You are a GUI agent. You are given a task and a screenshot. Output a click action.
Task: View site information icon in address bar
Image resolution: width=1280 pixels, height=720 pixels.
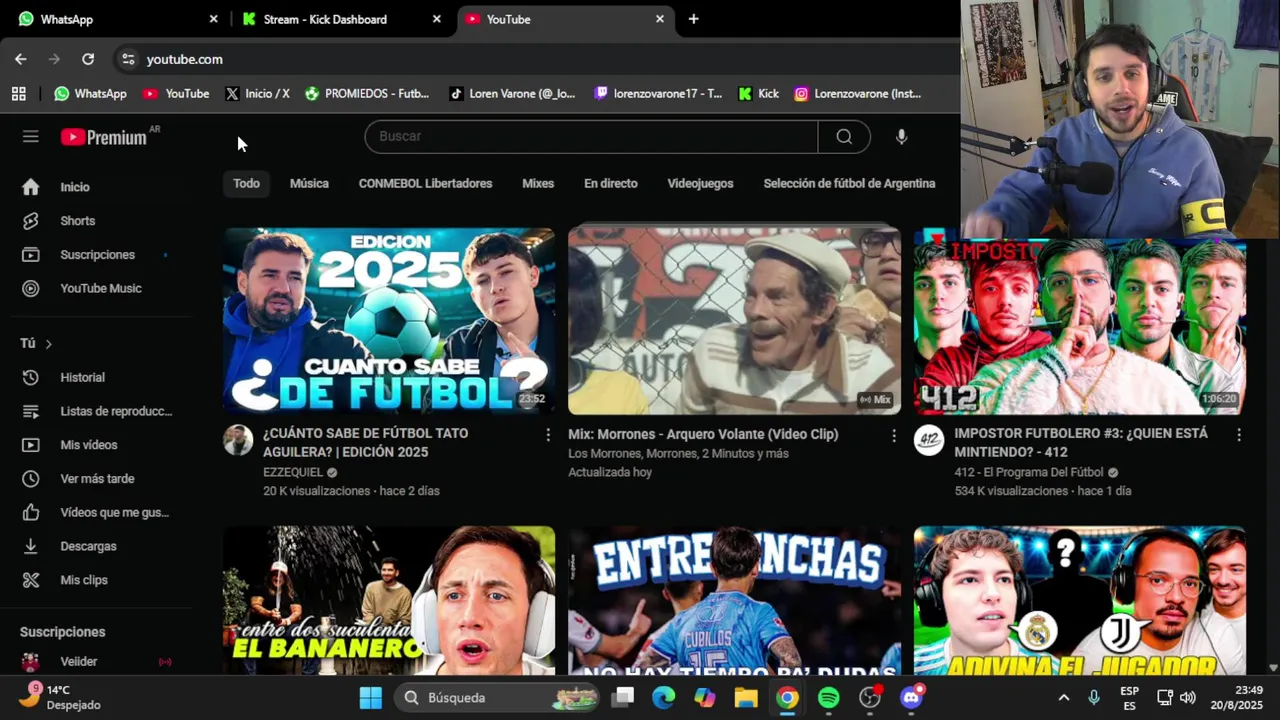(x=128, y=59)
